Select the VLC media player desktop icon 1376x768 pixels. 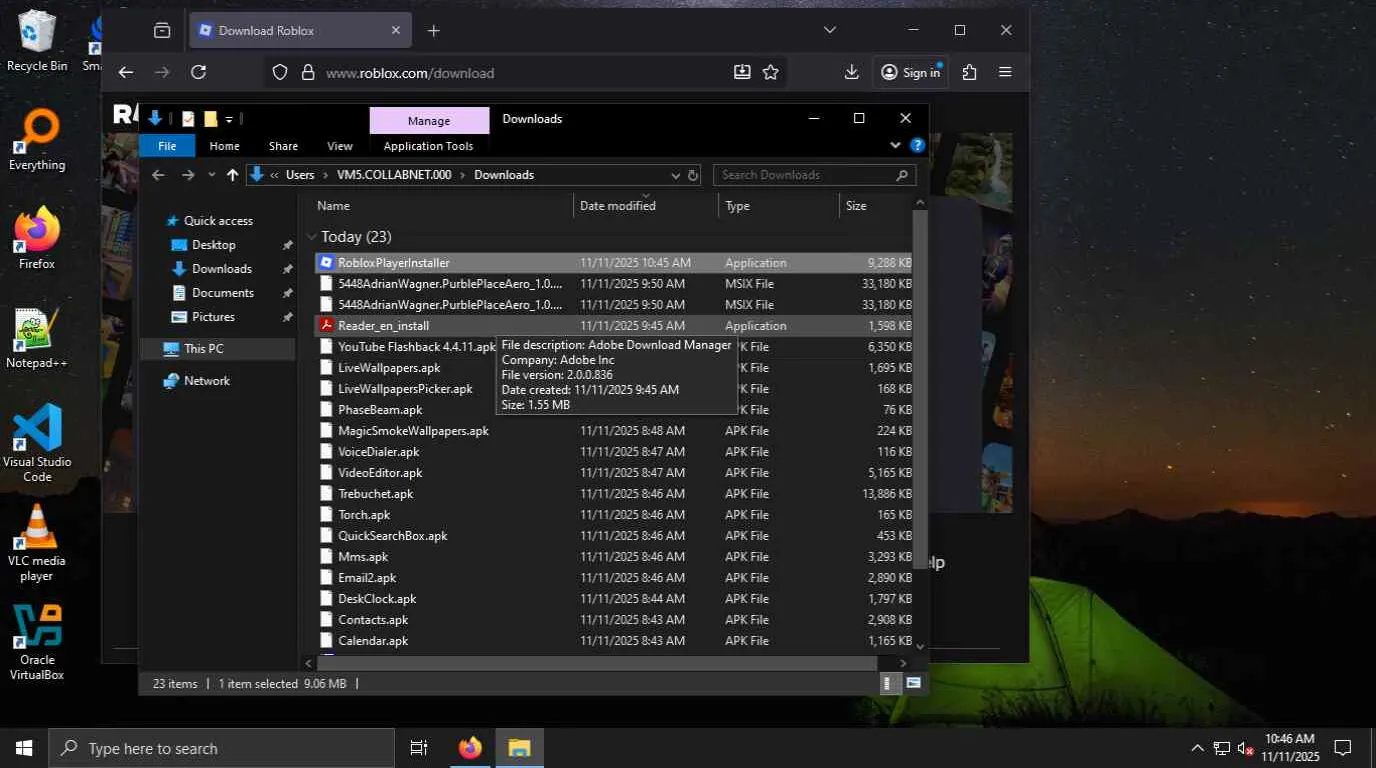(37, 542)
